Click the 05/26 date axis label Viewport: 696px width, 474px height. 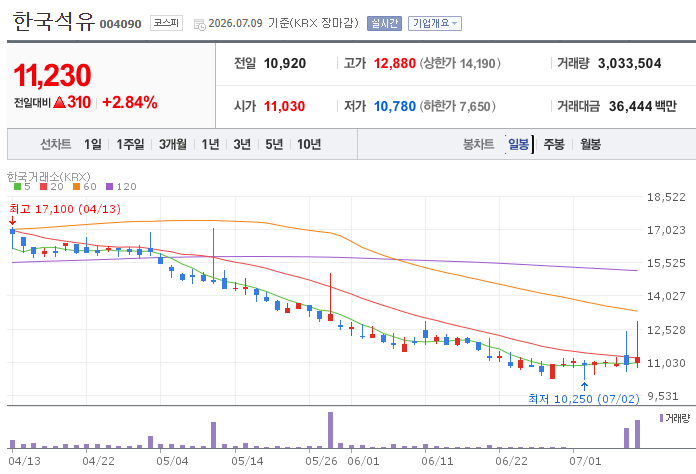click(321, 462)
